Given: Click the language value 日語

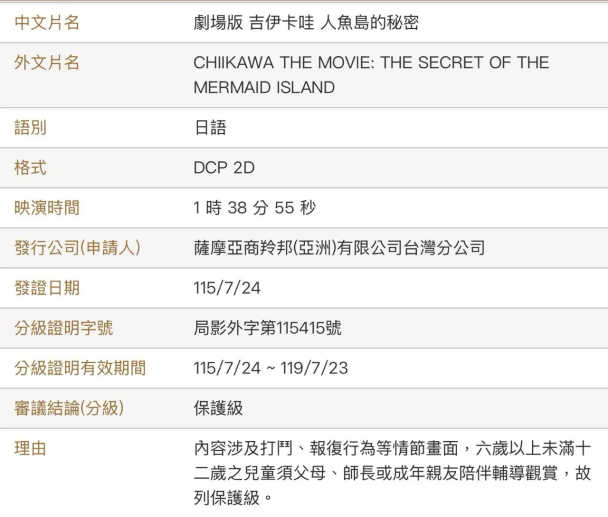Looking at the screenshot, I should tap(210, 128).
